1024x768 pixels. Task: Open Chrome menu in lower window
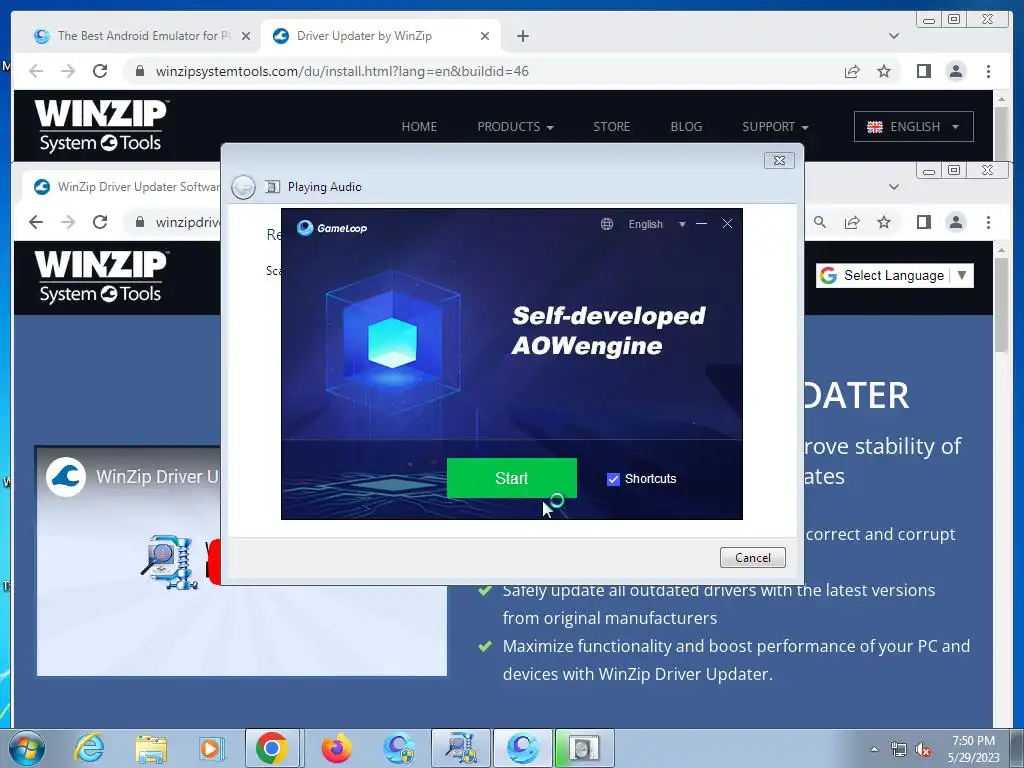(988, 222)
